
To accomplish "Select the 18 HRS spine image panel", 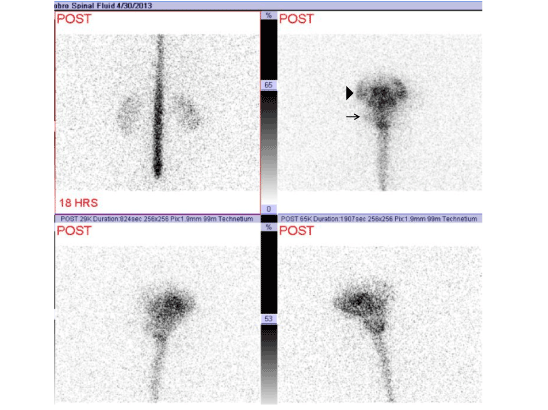I will coord(158,113).
